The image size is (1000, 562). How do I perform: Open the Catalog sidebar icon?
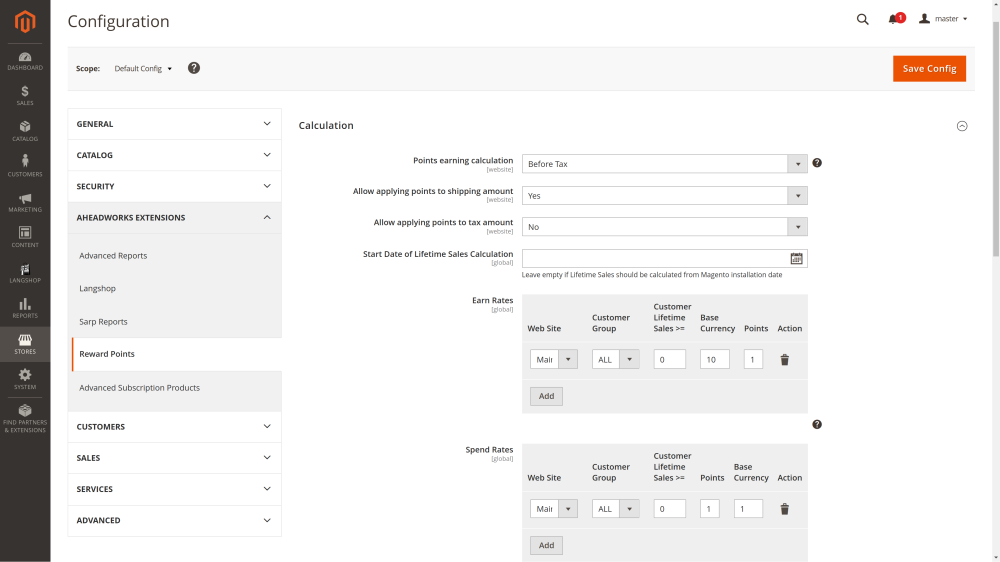point(25,131)
